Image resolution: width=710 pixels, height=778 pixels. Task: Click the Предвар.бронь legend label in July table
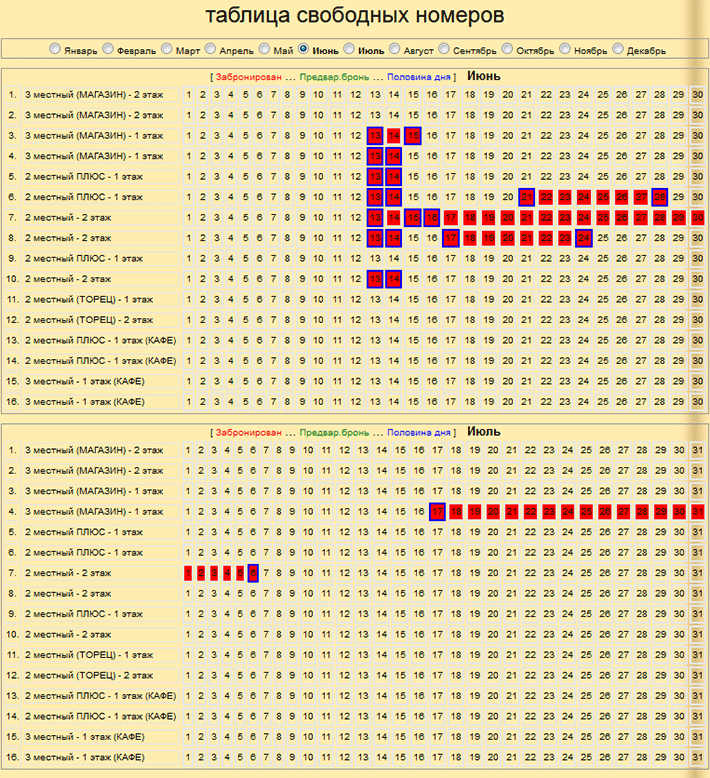click(x=334, y=433)
